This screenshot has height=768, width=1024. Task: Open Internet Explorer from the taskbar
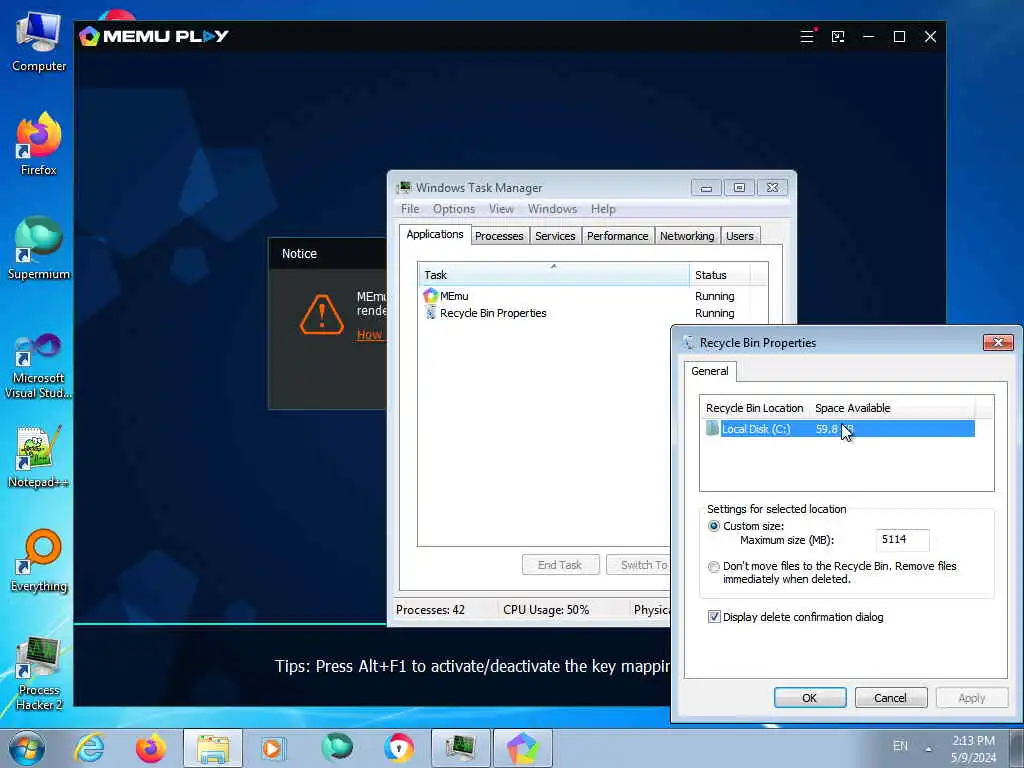coord(89,748)
